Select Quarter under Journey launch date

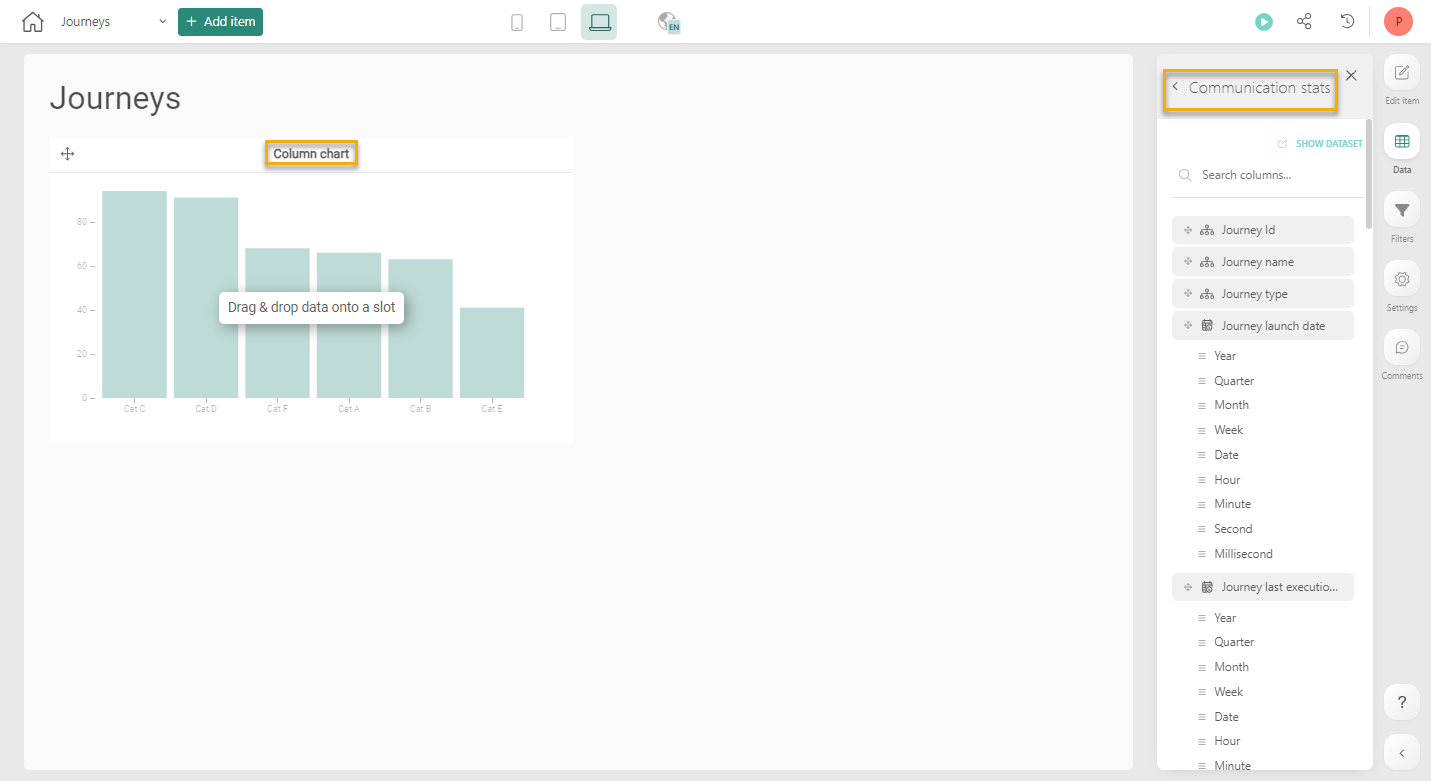[1233, 381]
